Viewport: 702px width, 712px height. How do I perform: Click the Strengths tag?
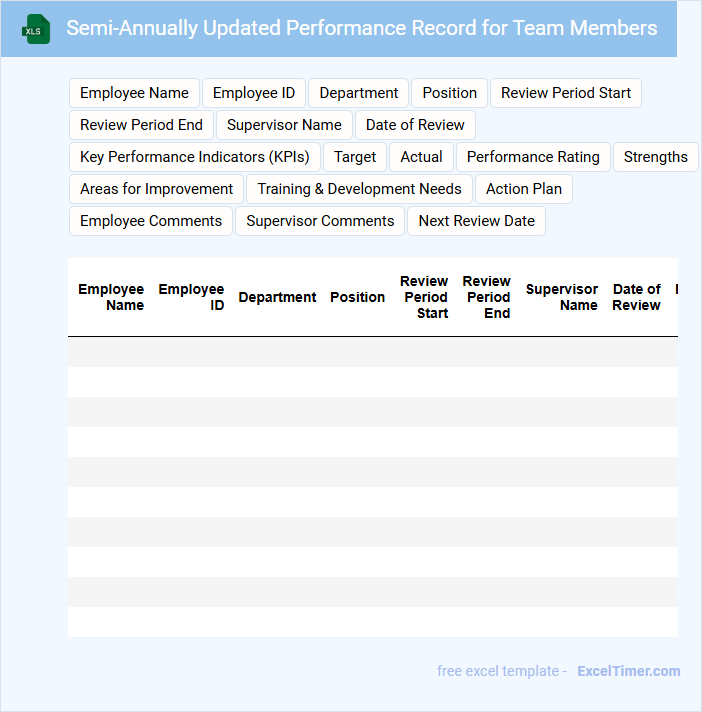656,157
